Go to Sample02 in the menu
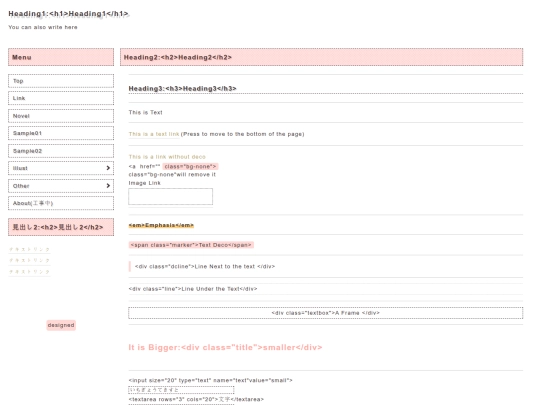Viewport: 540px width, 405px height. (x=61, y=151)
